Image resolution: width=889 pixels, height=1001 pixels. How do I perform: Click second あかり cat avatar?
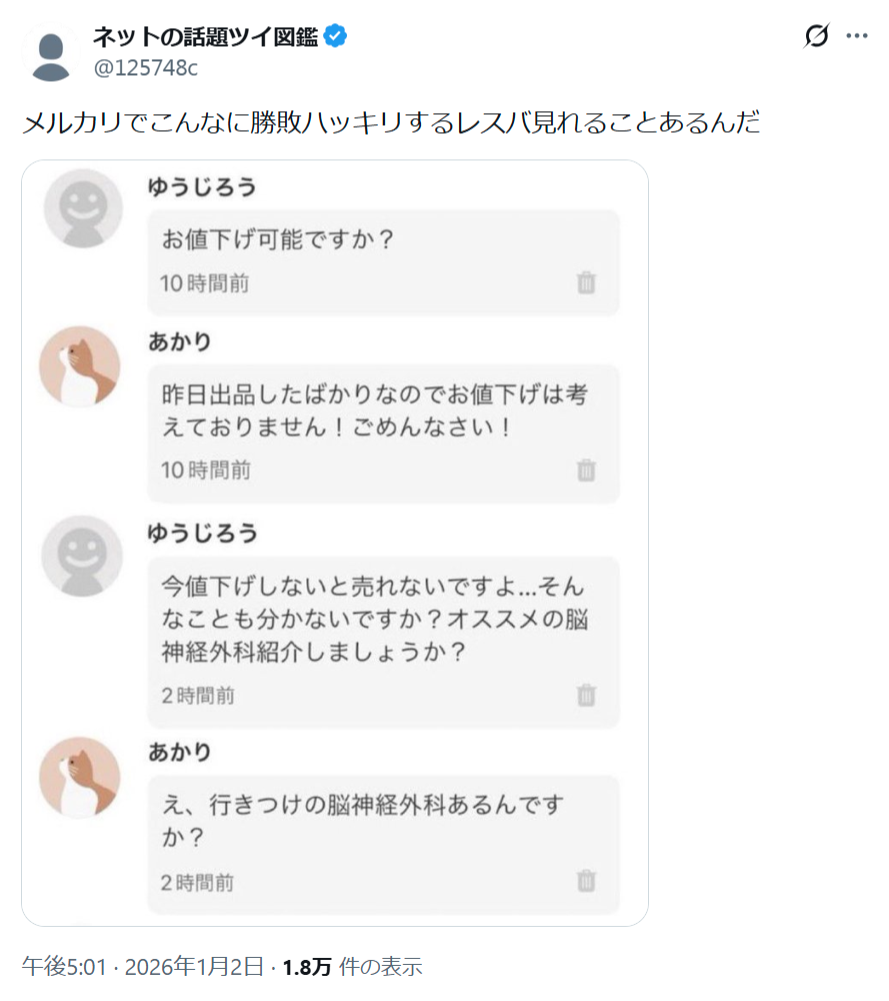pyautogui.click(x=80, y=778)
